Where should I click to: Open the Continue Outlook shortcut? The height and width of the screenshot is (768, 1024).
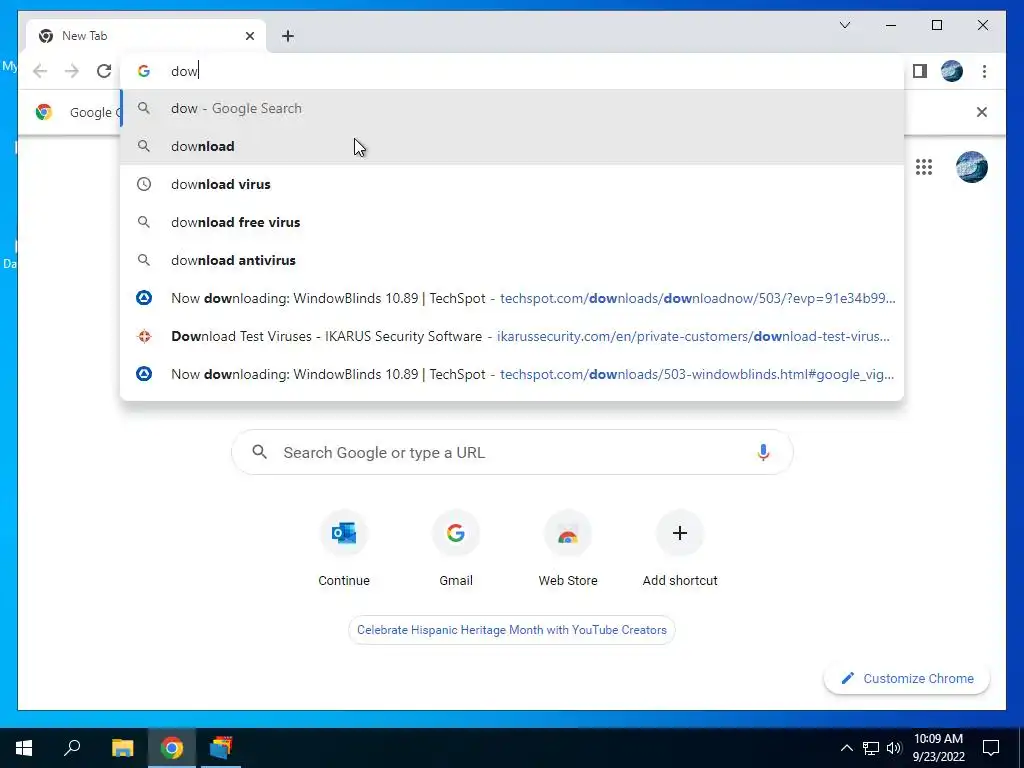point(344,550)
